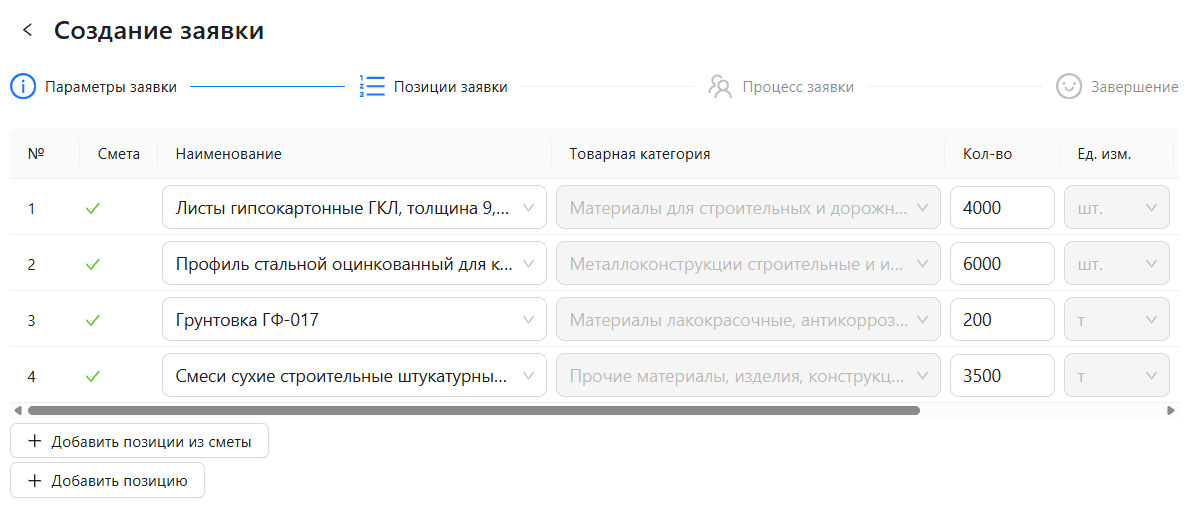Click the Смета column header
This screenshot has width=1194, height=509.
119,154
